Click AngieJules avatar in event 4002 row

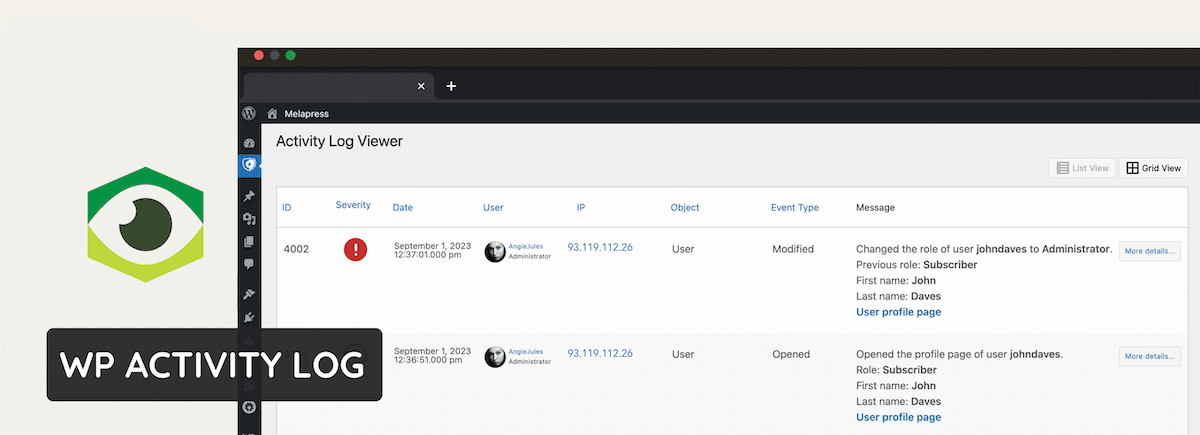click(x=495, y=252)
